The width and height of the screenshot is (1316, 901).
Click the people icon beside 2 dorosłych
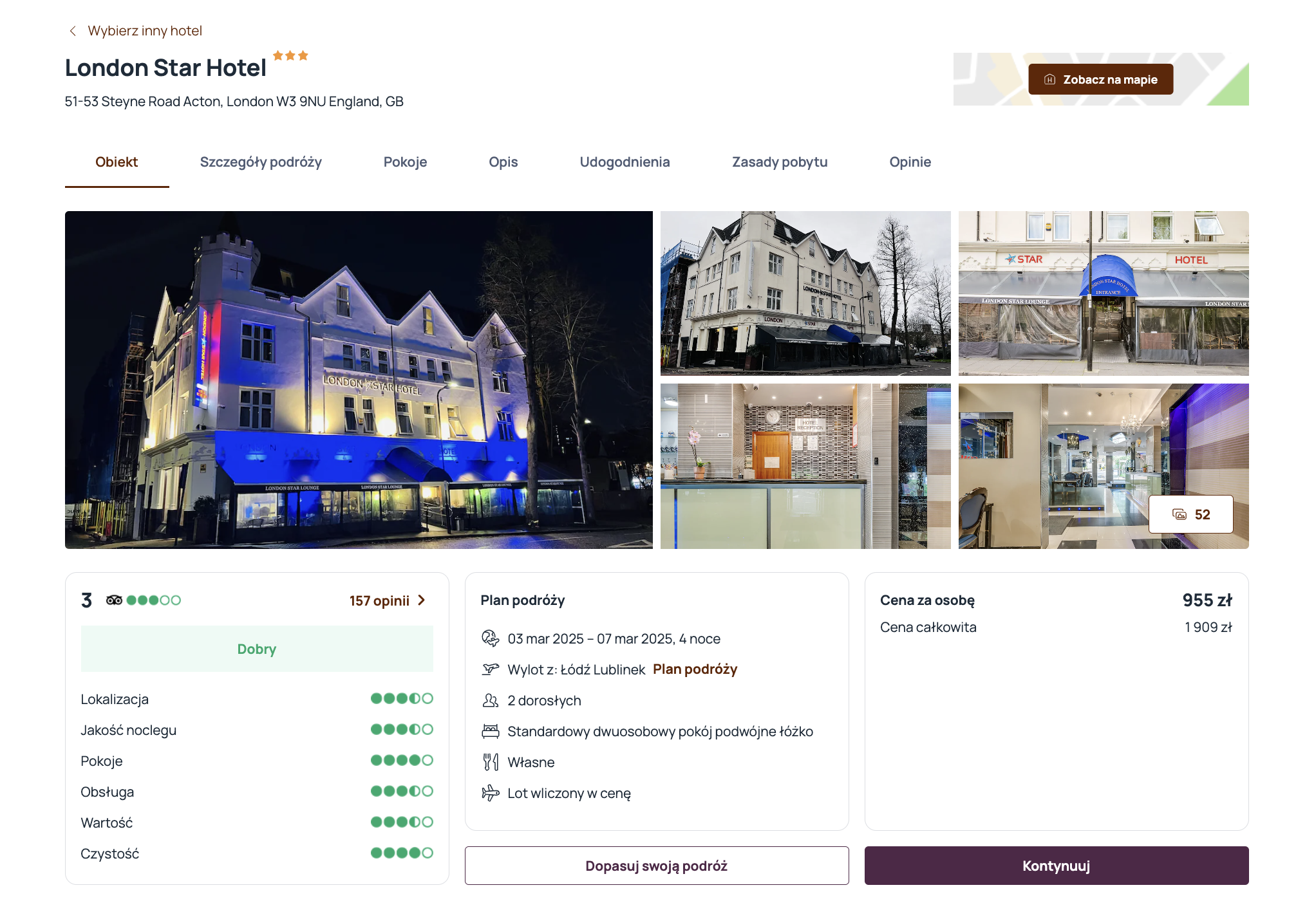[x=491, y=700]
